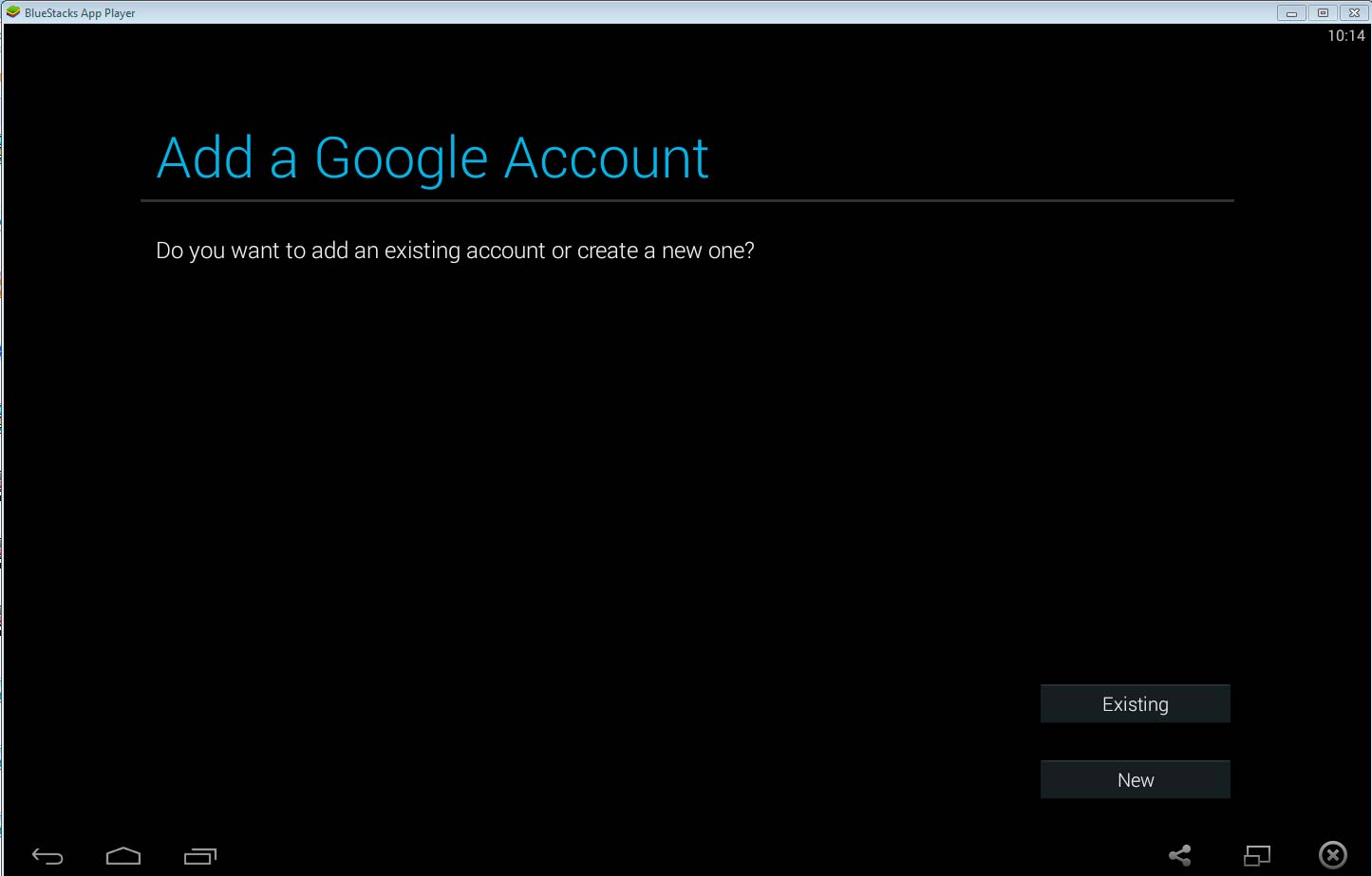The image size is (1372, 876).
Task: Toggle full screen with the window-size icon
Action: click(x=1257, y=855)
